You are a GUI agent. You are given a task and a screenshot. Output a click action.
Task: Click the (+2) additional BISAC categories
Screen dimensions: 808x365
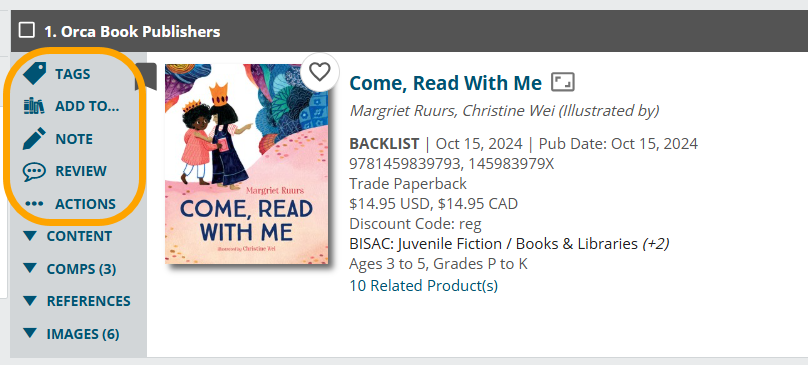(656, 243)
